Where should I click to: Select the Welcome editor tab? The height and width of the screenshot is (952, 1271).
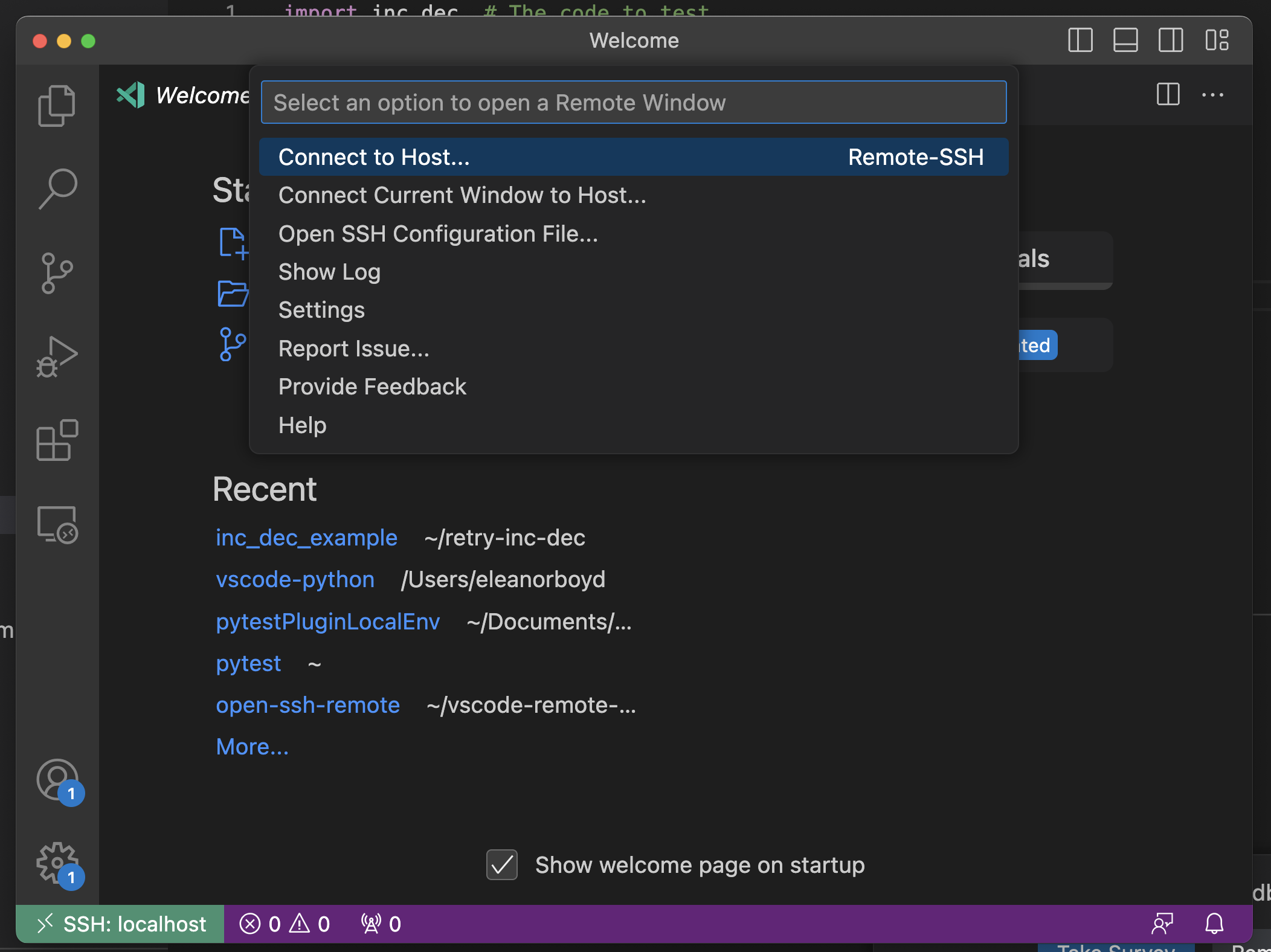[182, 95]
